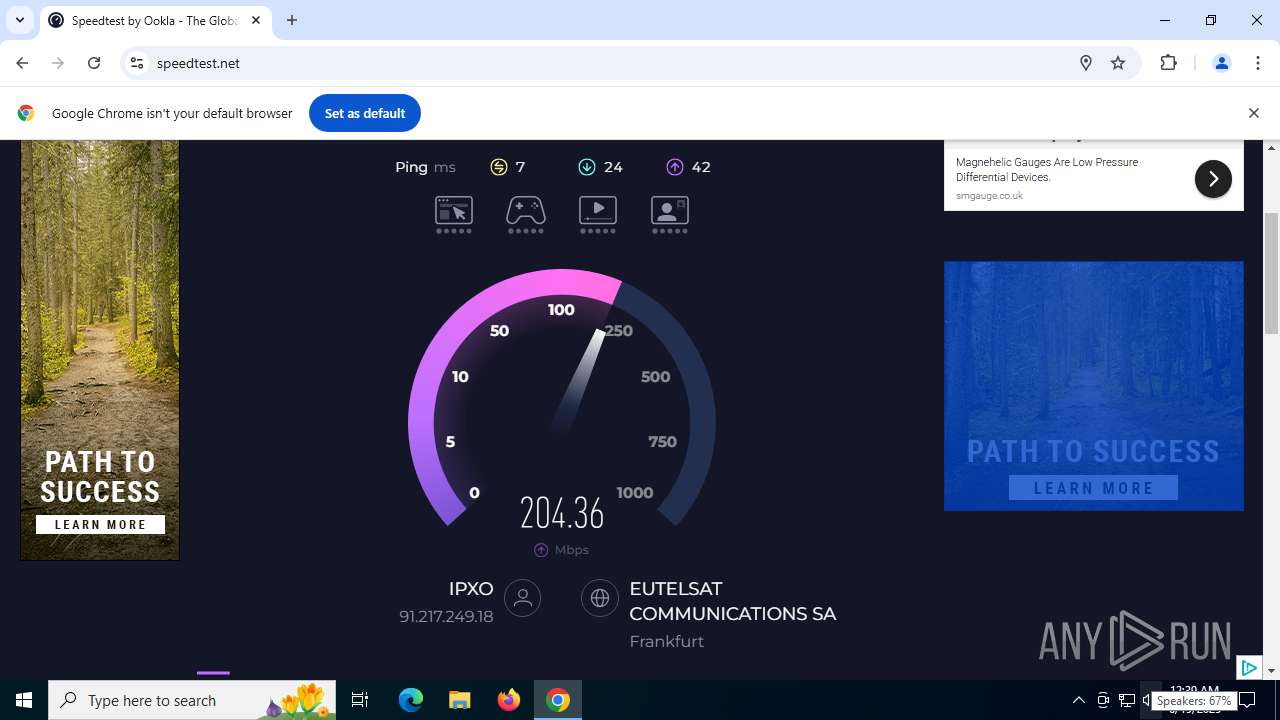Screen dimensions: 1280x720
Task: Go back to the previous page
Action: click(22, 63)
